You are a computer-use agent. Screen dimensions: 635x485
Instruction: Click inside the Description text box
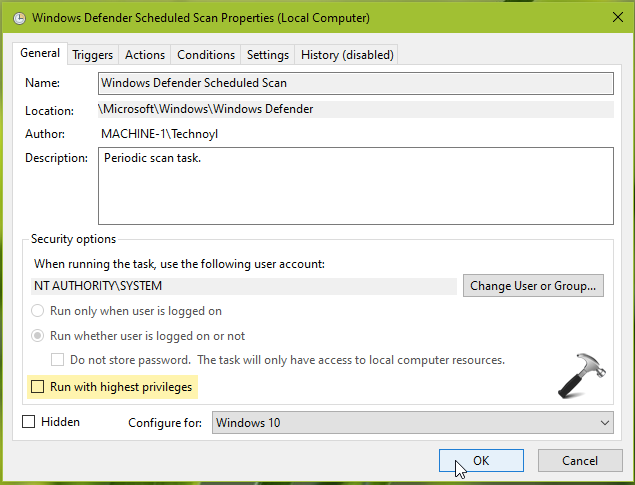[355, 186]
